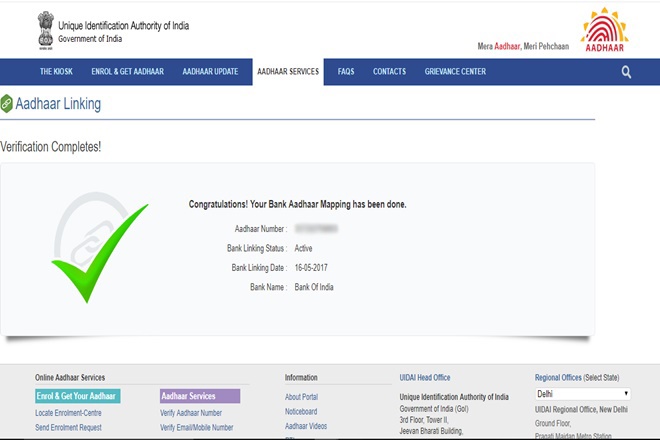Open the Aadhaar Videos link
The image size is (660, 440).
pyautogui.click(x=305, y=426)
